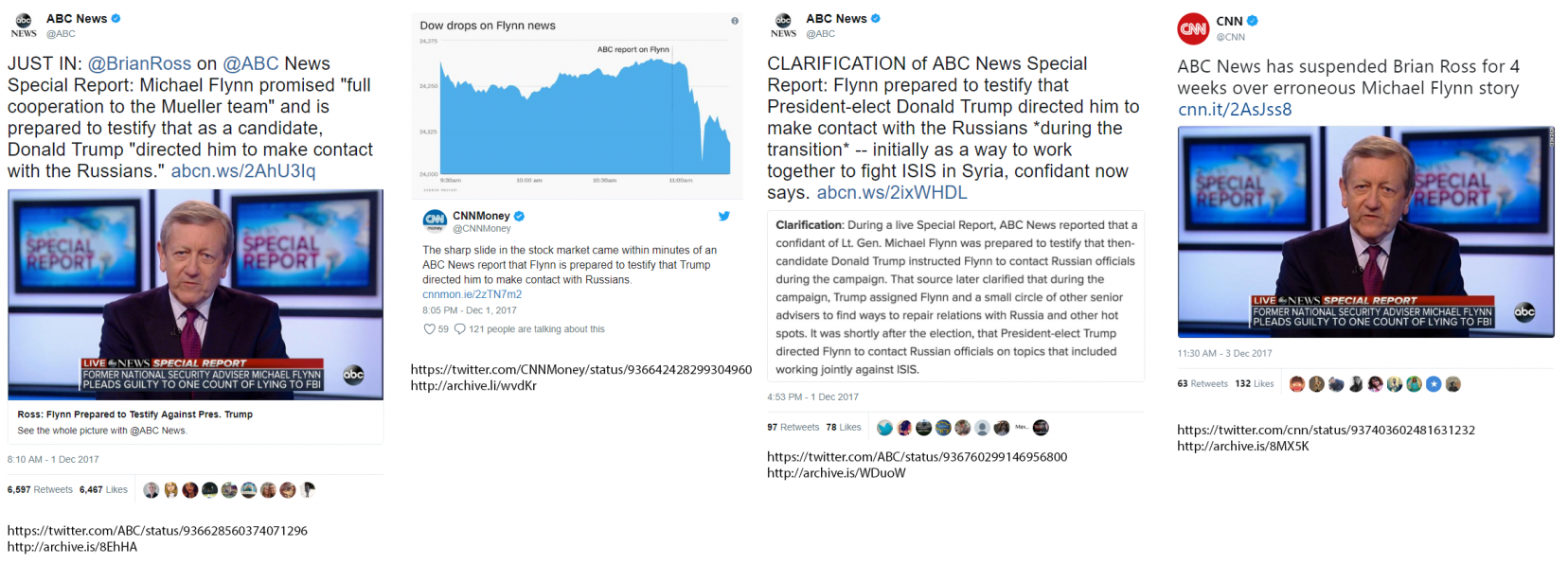Screen dimensions: 1568x564
Task: Open 'Ross: Flynn Prepared to Testify' card title
Action: coord(134,414)
